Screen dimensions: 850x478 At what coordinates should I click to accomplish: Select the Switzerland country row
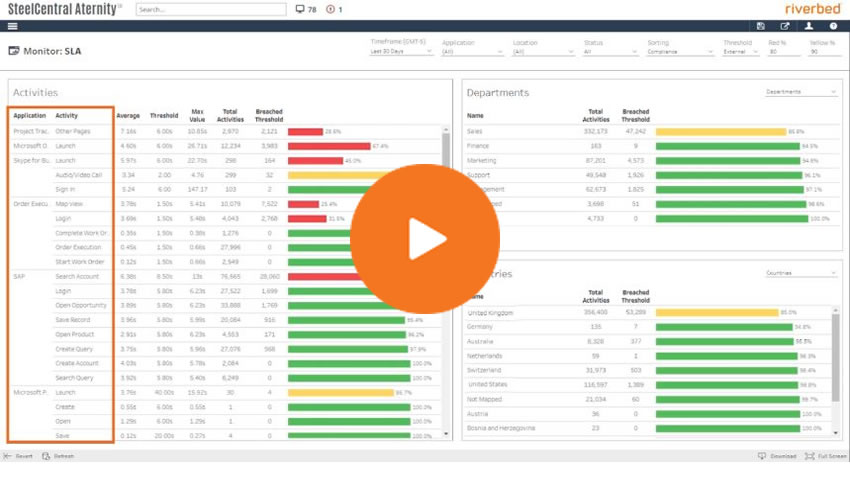(648, 370)
